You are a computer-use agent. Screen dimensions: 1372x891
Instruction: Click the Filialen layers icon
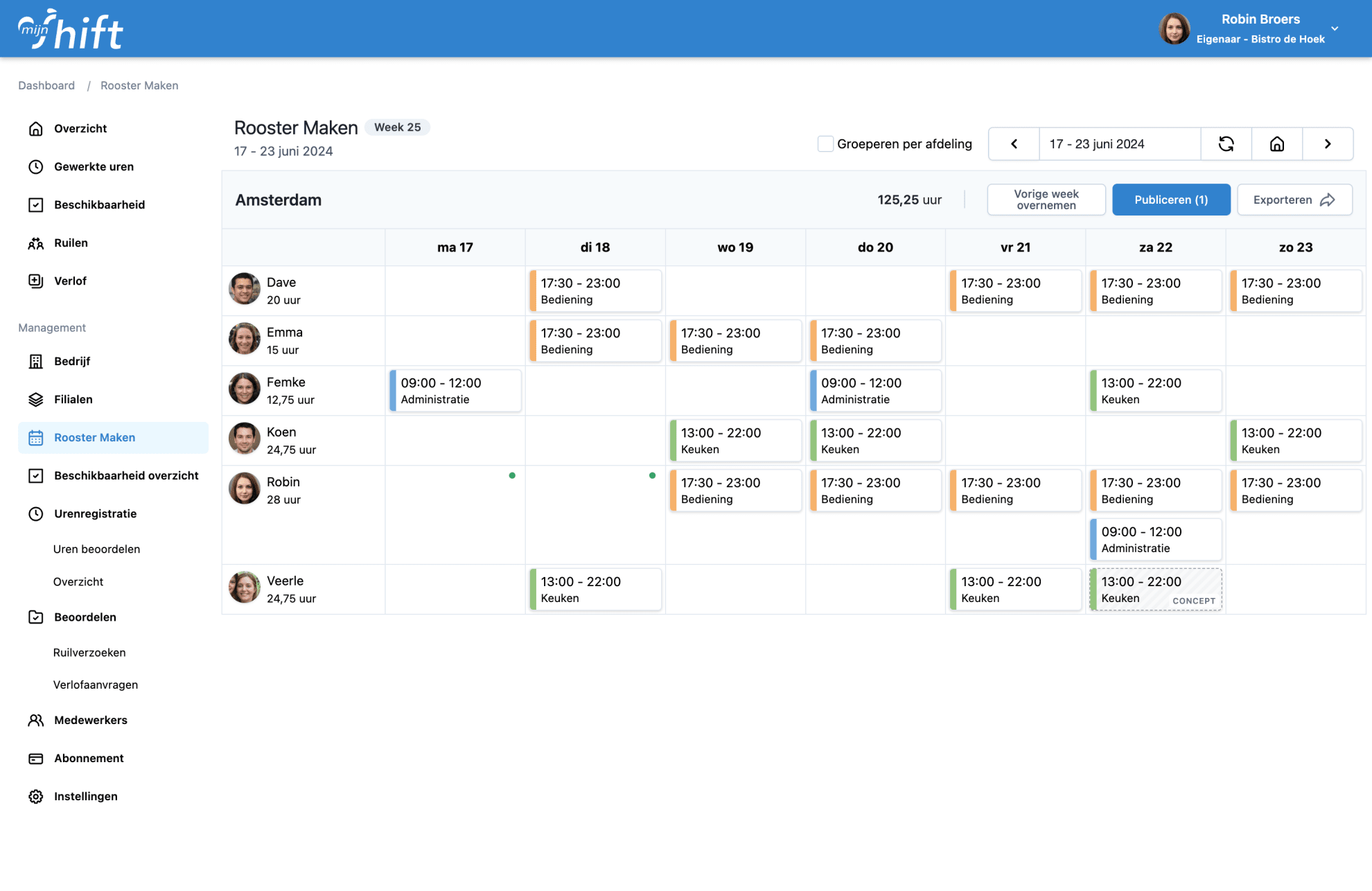click(x=36, y=400)
